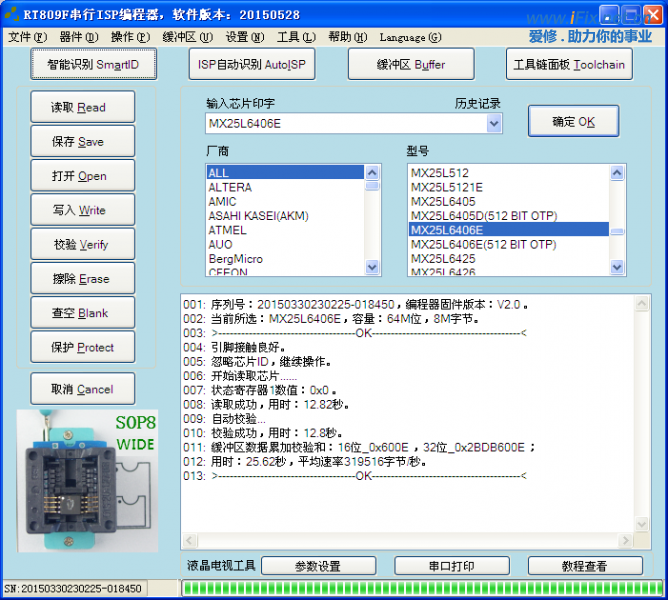Screen dimensions: 668x600
Task: Open the Operation (P) menu
Action: pyautogui.click(x=130, y=38)
